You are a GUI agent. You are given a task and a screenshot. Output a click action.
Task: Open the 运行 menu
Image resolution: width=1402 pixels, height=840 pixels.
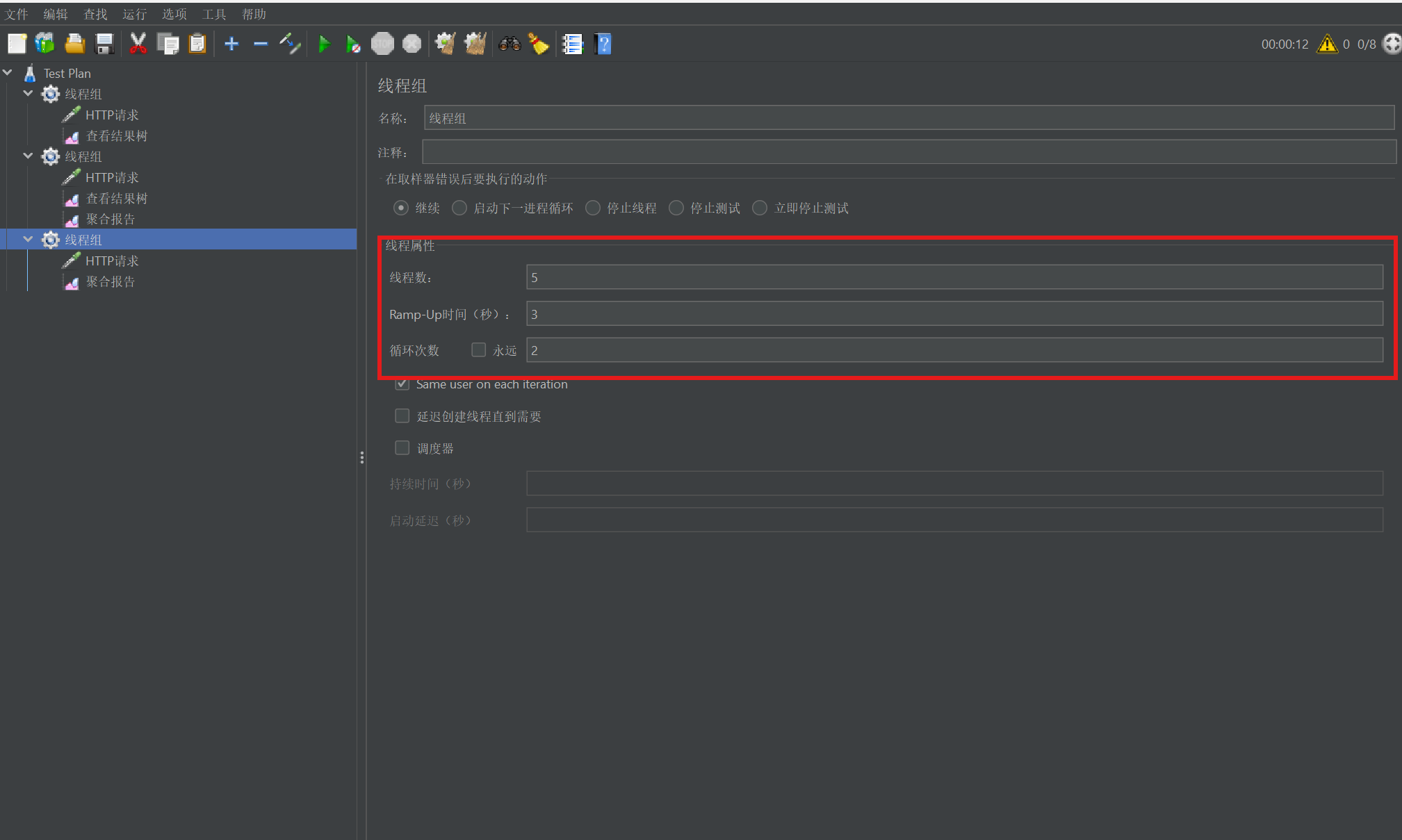tap(134, 14)
